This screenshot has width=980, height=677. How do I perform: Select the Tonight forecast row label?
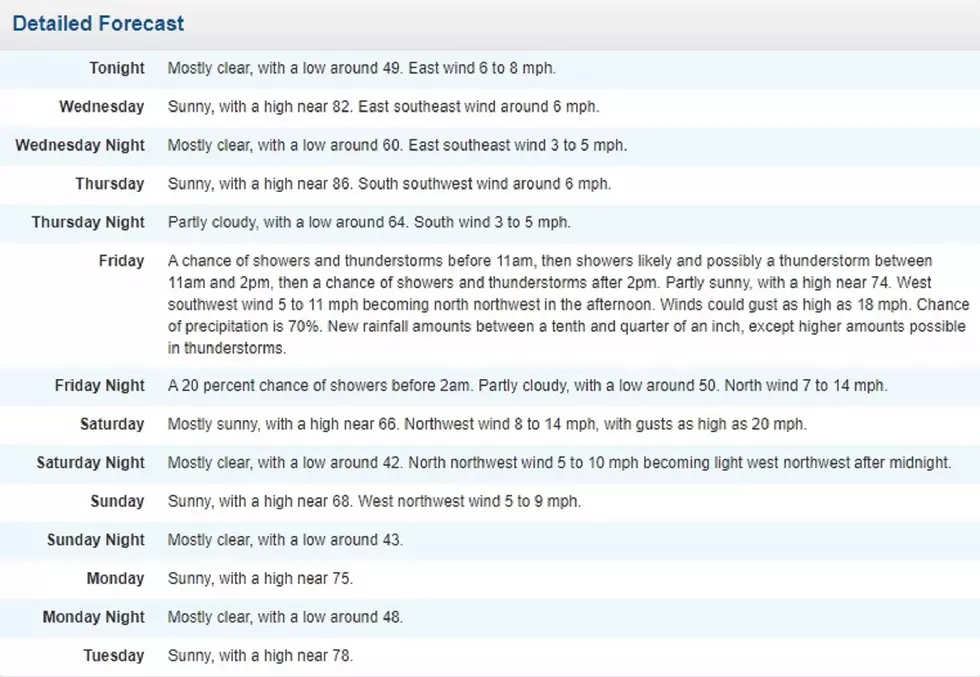(117, 68)
